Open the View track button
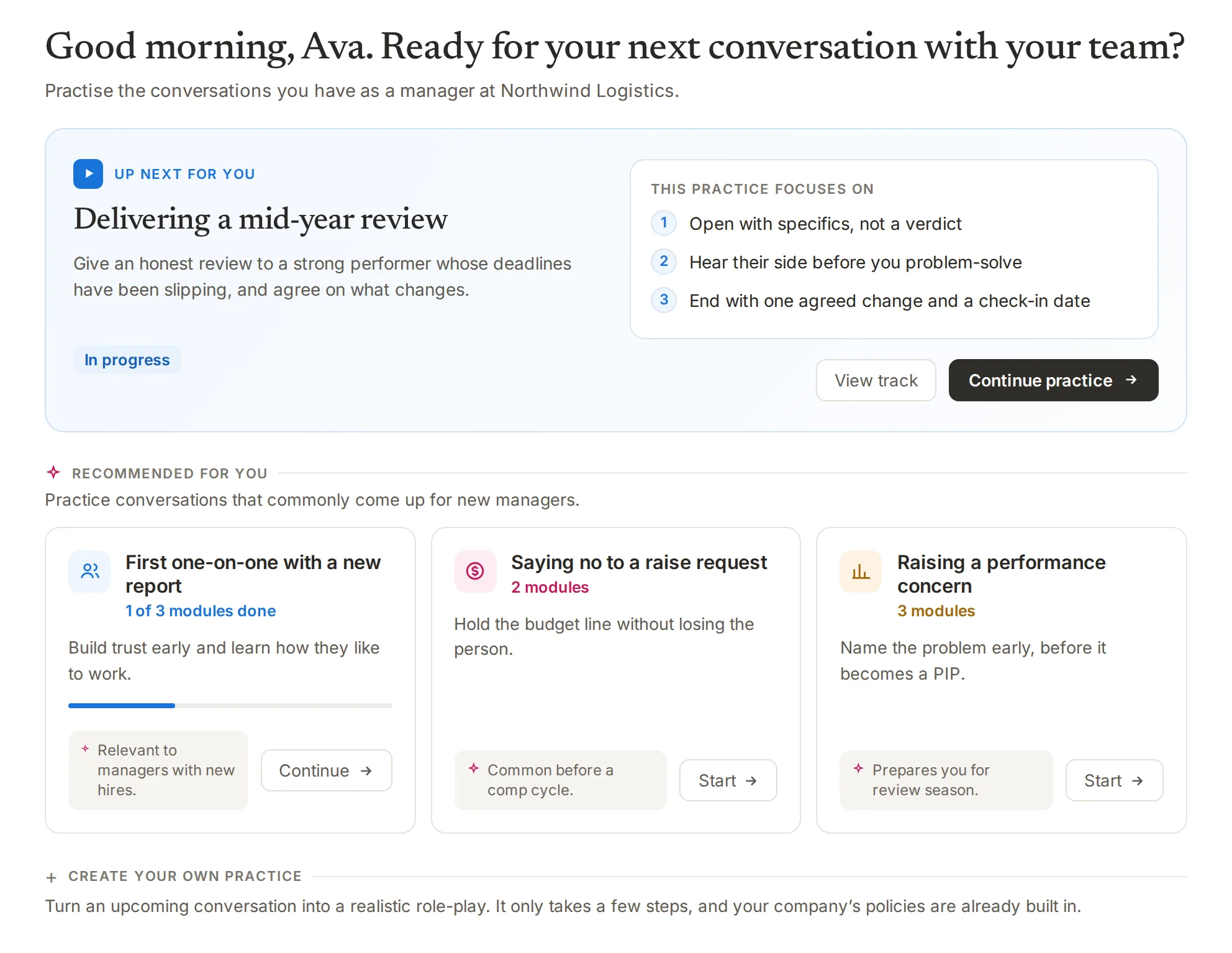This screenshot has width=1232, height=953. coord(876,380)
